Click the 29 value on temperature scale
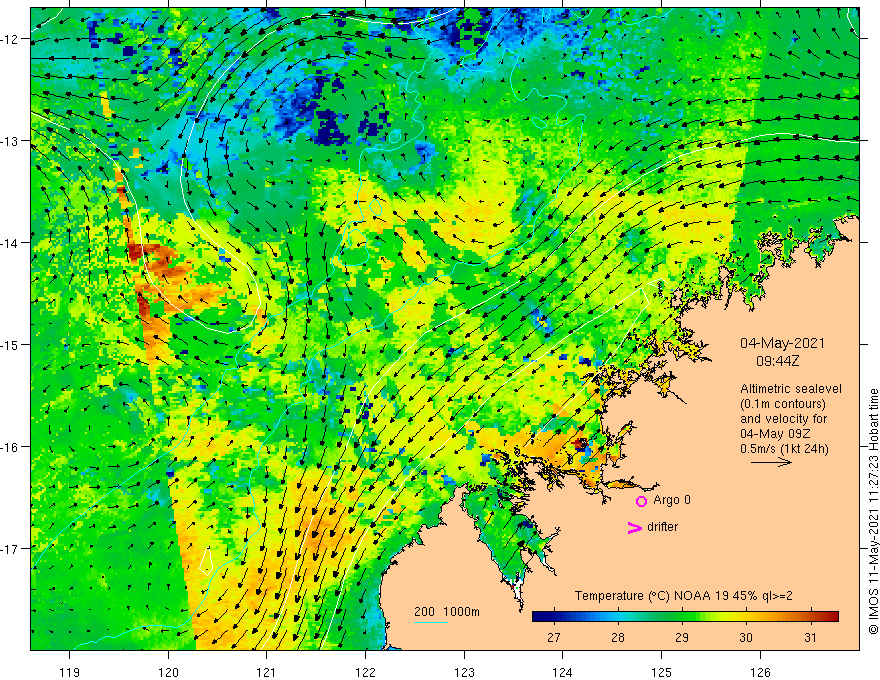This screenshot has height=680, width=880. pyautogui.click(x=682, y=637)
